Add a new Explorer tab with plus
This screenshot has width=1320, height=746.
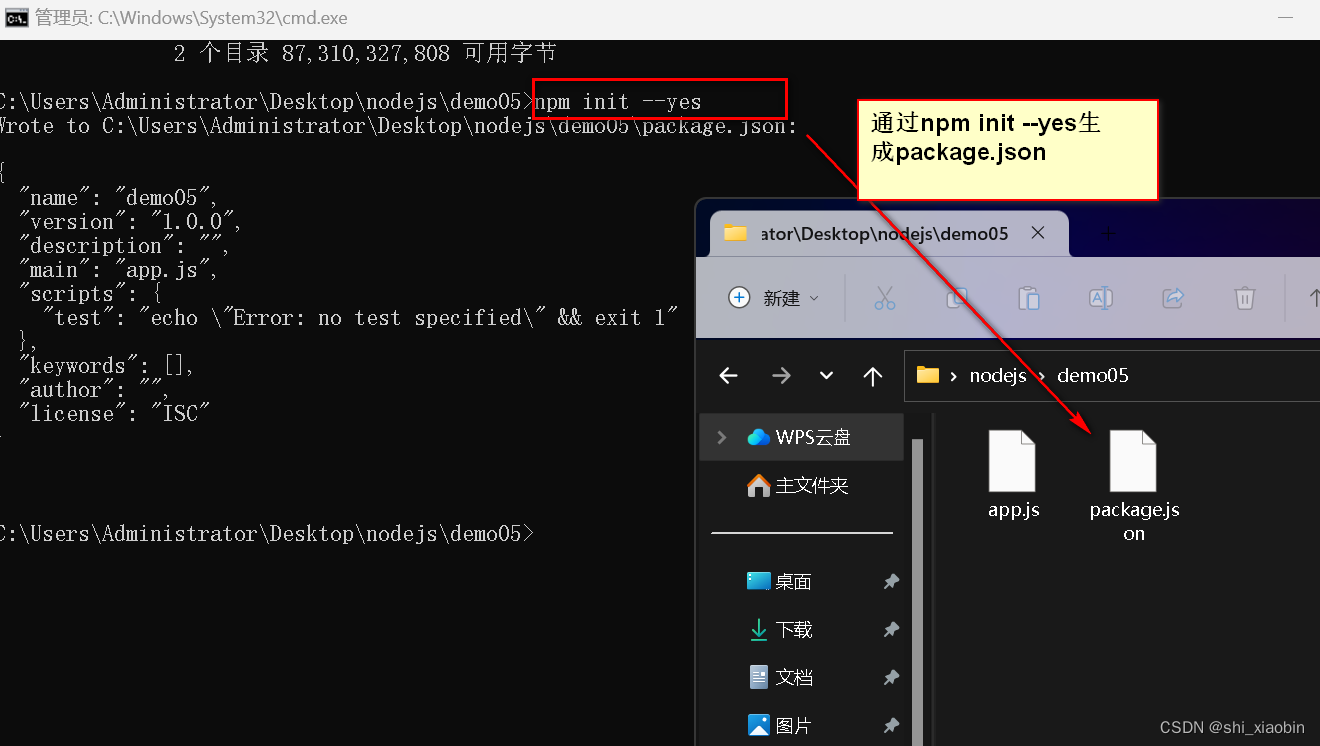(x=1107, y=233)
